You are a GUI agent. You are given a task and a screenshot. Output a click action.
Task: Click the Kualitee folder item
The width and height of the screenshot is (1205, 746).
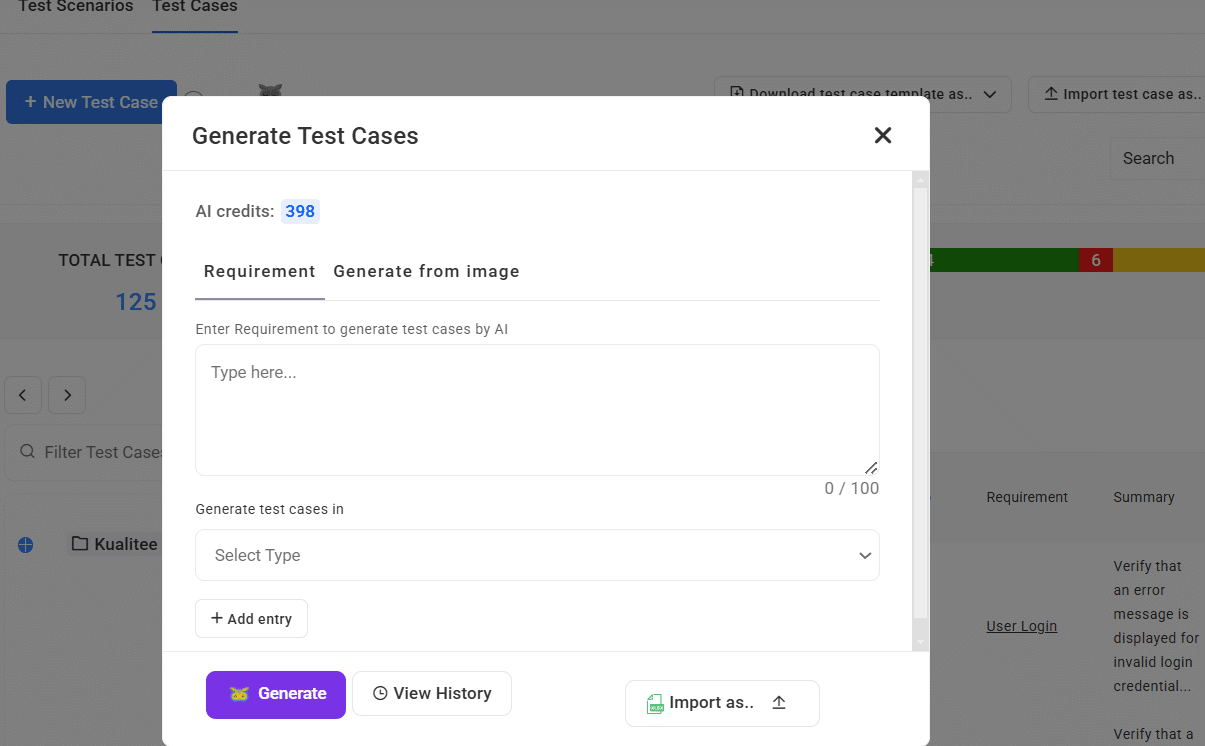[115, 544]
